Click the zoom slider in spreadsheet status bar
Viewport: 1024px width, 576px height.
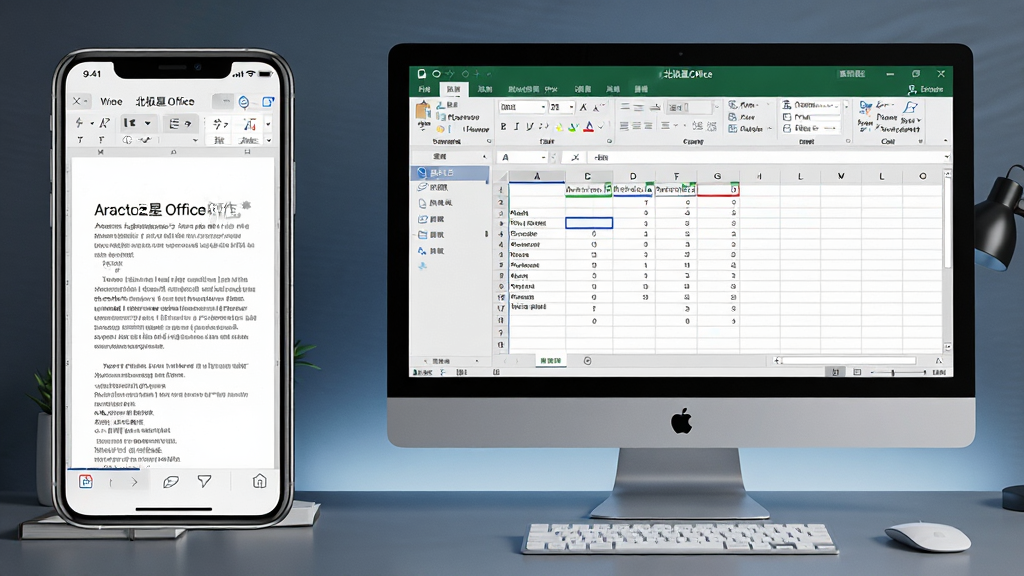click(x=893, y=372)
